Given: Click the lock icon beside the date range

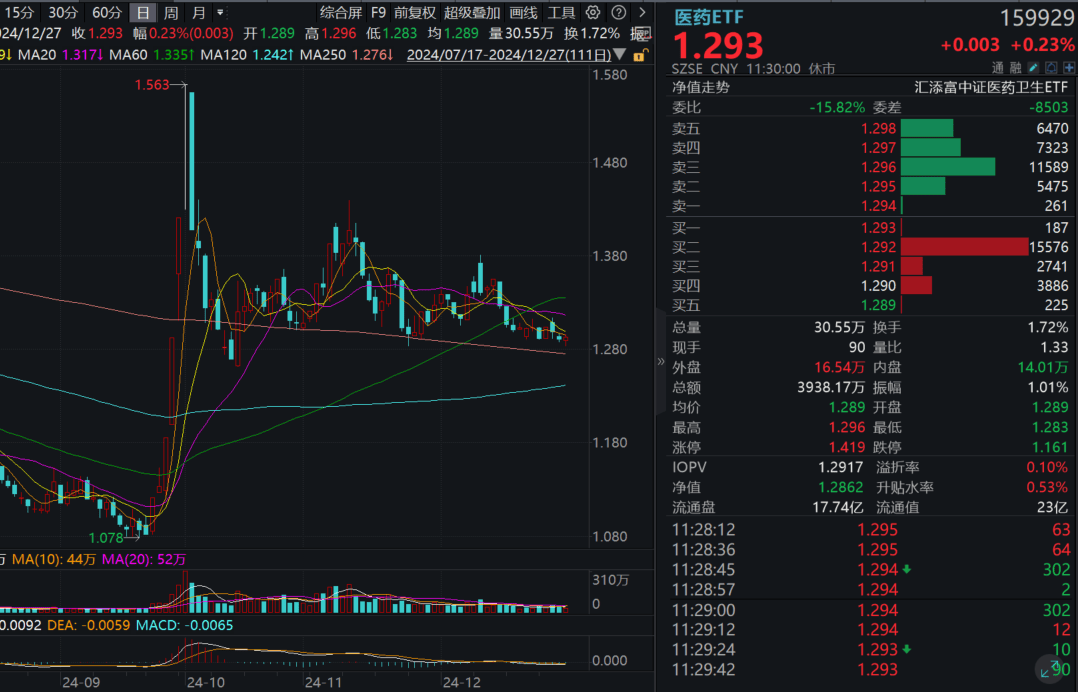Looking at the screenshot, I should coord(640,55).
